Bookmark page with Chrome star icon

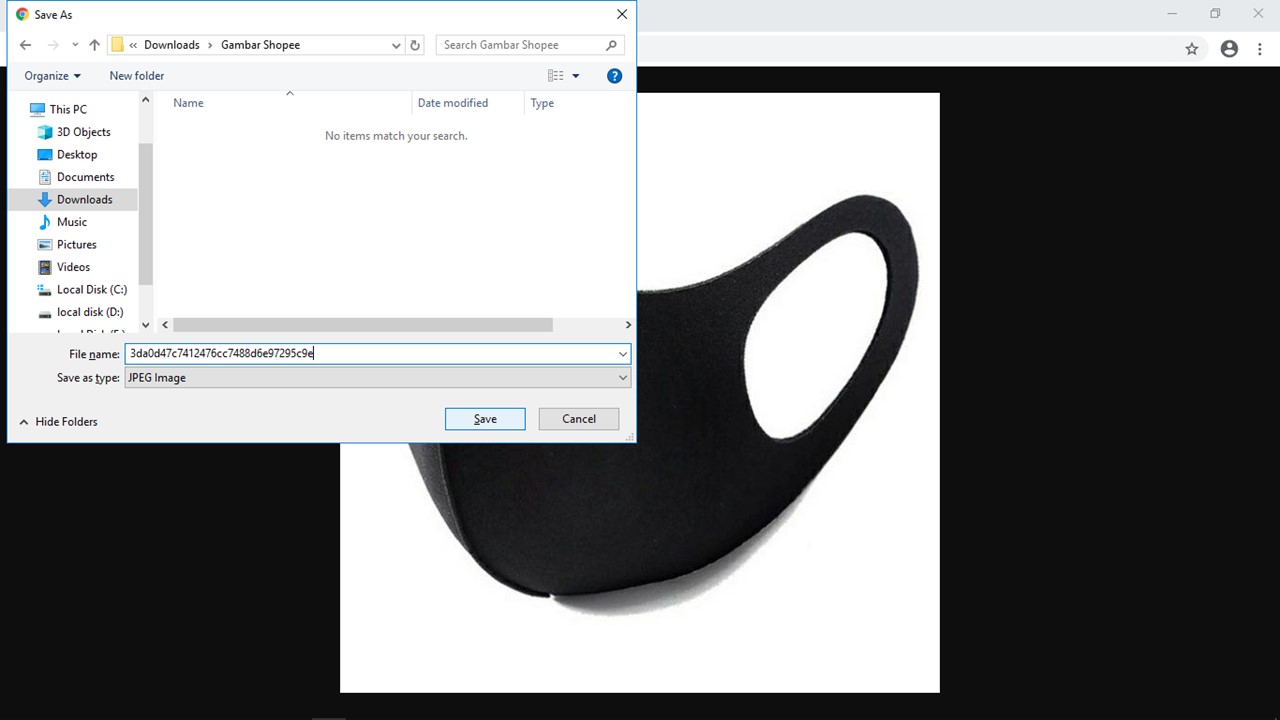tap(1192, 49)
